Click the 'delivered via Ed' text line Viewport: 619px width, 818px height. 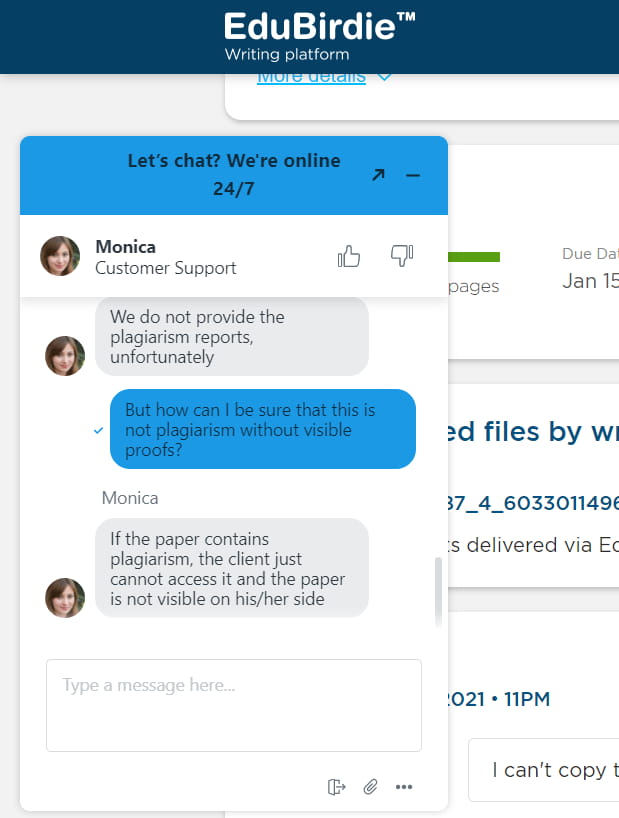[542, 545]
